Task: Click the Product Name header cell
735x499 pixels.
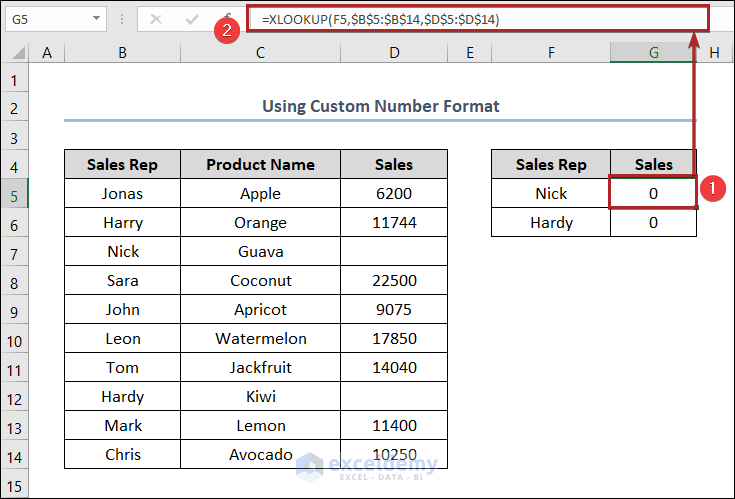Action: coord(260,165)
